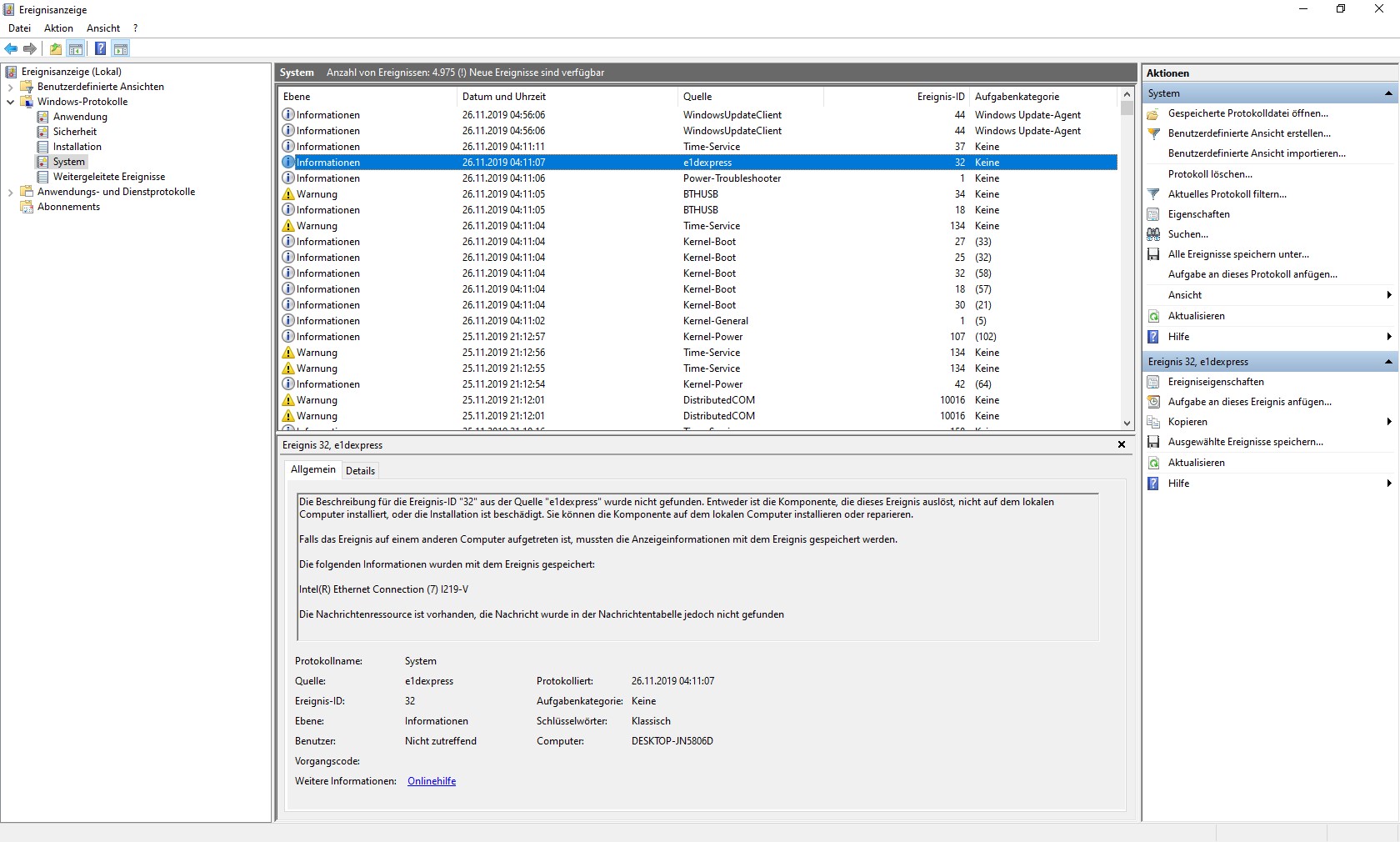Select the Kernel-Power event 42 row
The height and width of the screenshot is (842, 1400).
pyautogui.click(x=698, y=384)
